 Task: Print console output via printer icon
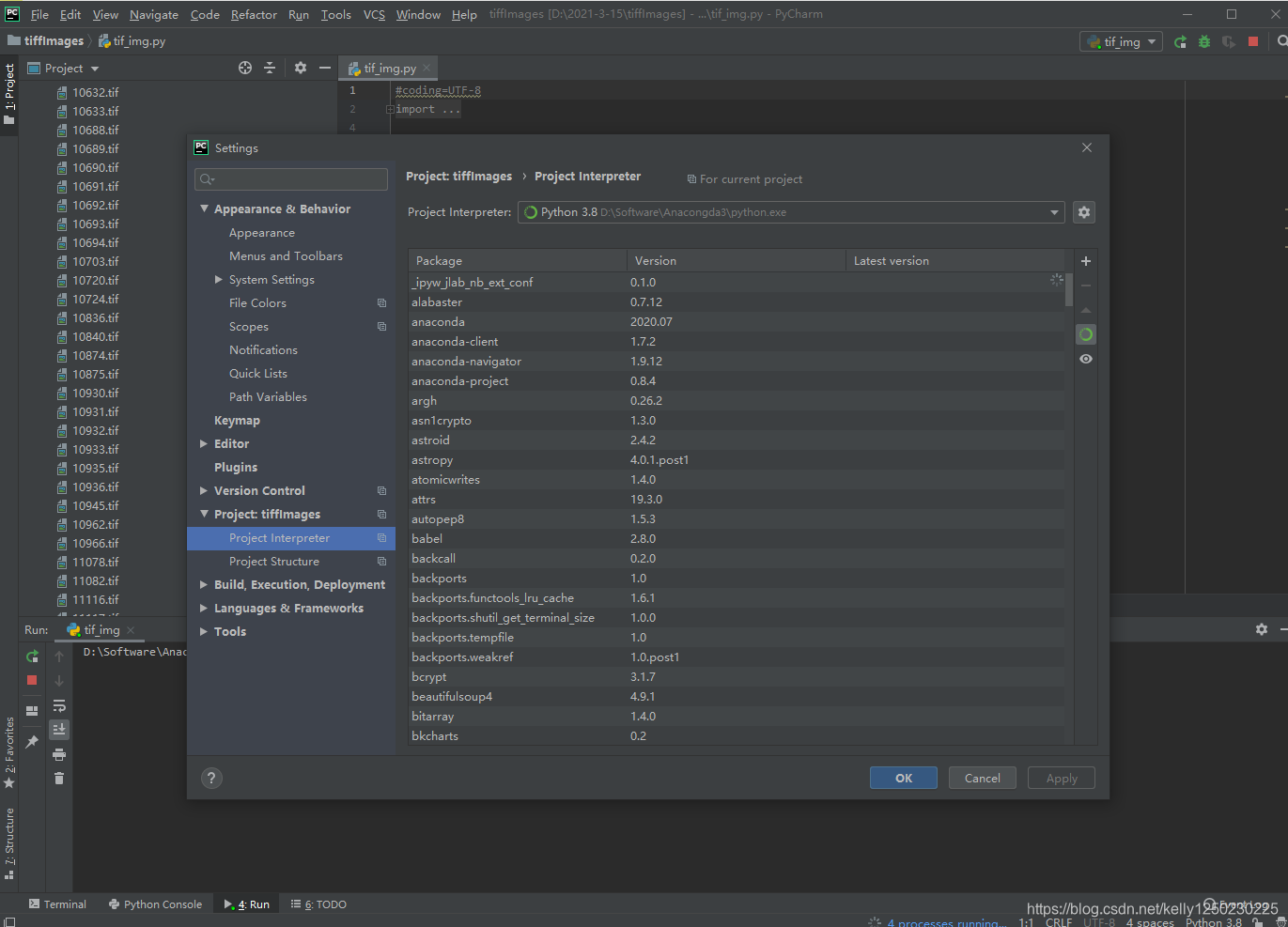click(59, 754)
